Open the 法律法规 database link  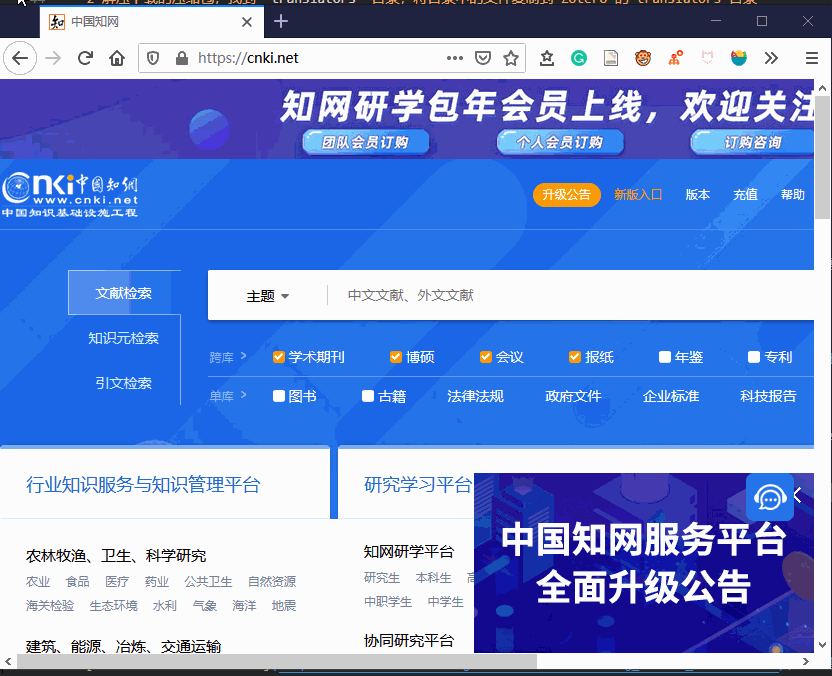pyautogui.click(x=475, y=396)
